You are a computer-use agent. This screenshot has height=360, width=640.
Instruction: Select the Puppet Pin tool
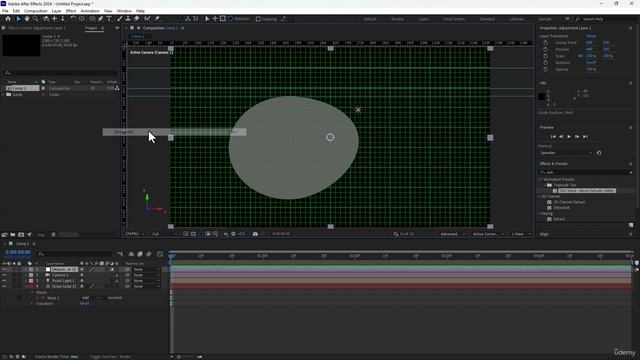(x=157, y=19)
